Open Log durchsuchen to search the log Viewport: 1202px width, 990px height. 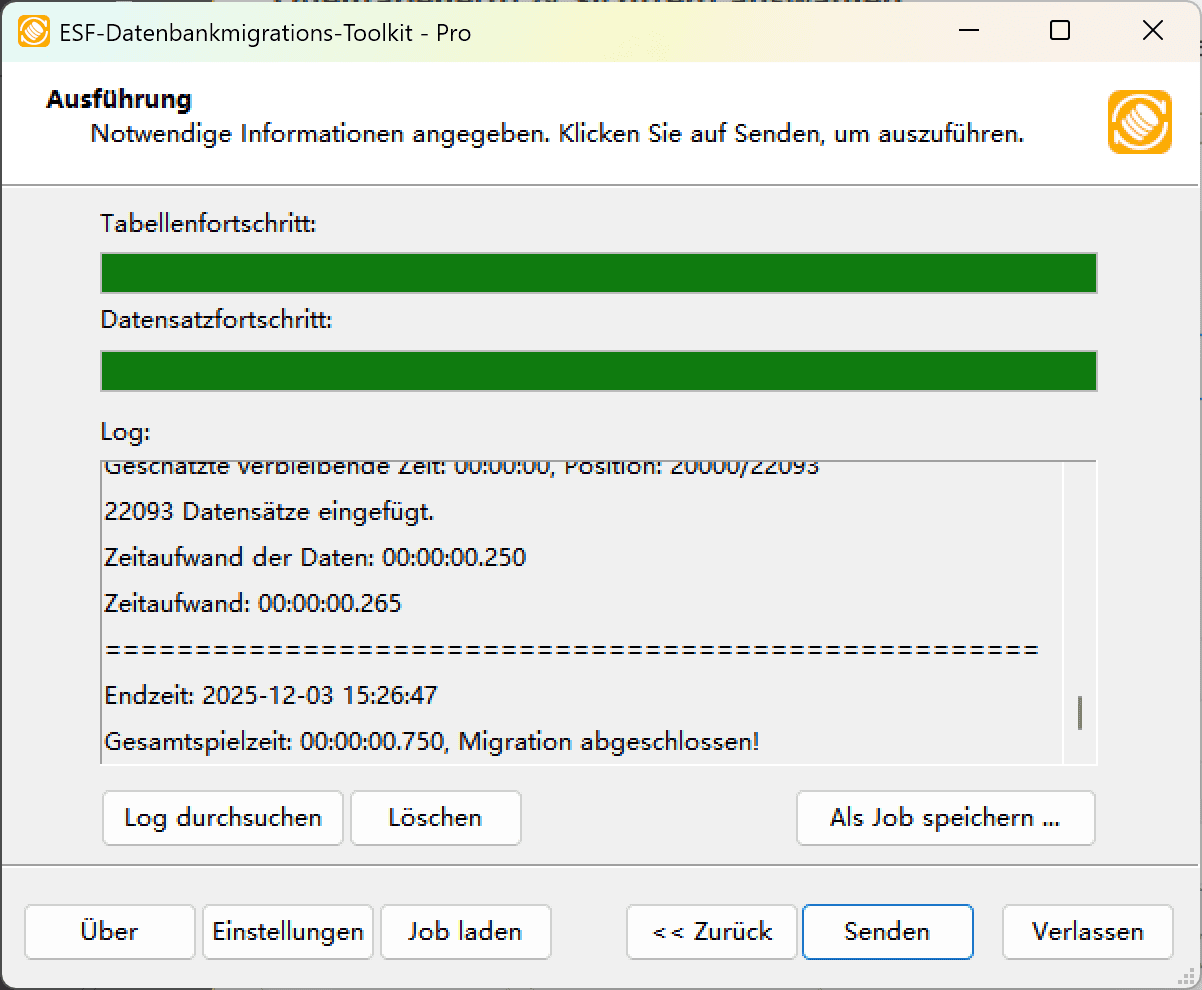tap(222, 818)
